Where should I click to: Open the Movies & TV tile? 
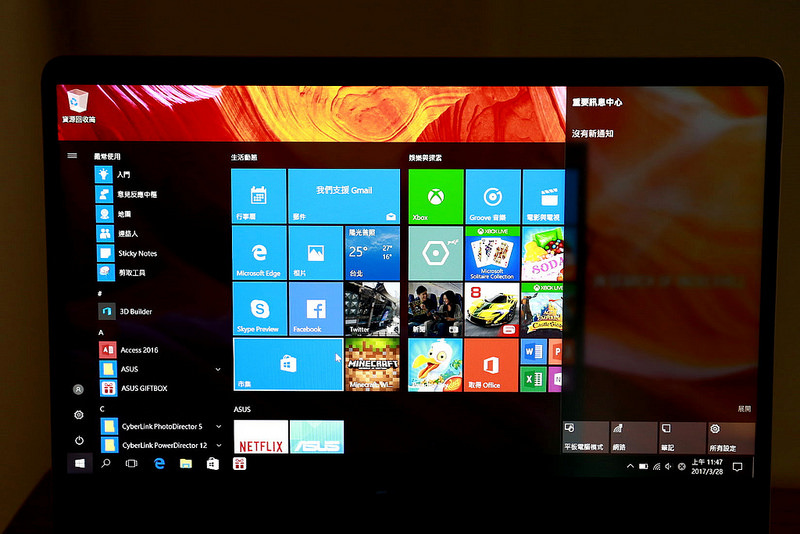click(x=544, y=197)
